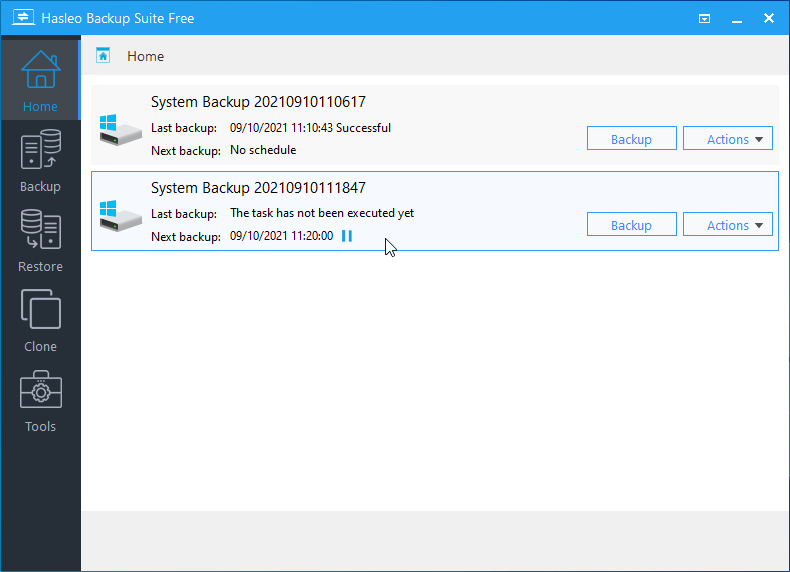Image resolution: width=790 pixels, height=572 pixels.
Task: Click drive icon of System Backup 20210910111847
Action: 120,214
